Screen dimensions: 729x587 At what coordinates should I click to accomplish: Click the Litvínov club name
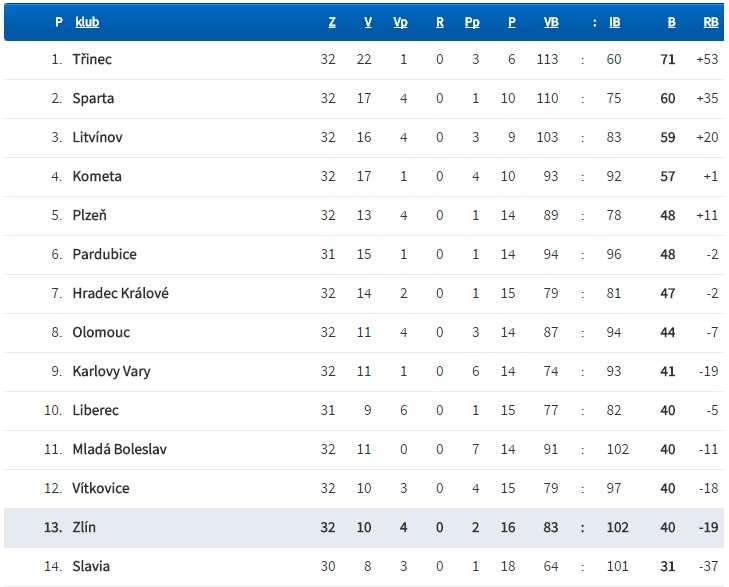(x=97, y=138)
